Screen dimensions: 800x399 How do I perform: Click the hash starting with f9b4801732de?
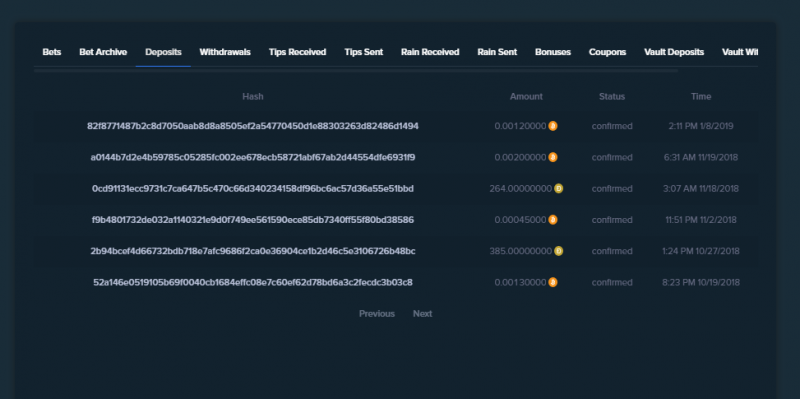click(253, 220)
